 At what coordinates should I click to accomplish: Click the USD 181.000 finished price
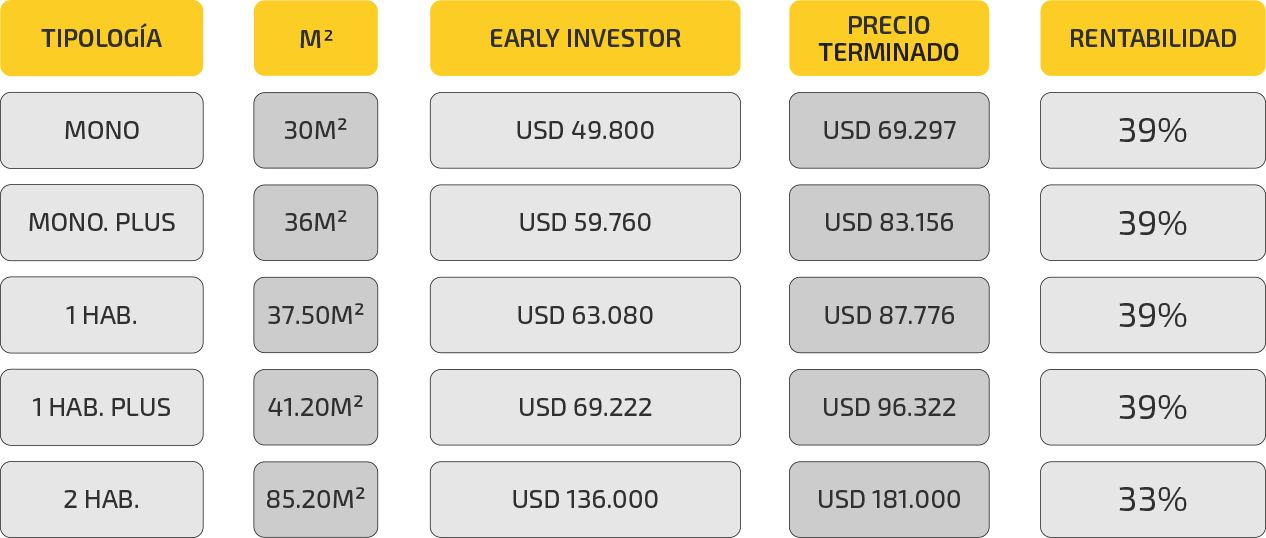pos(888,499)
